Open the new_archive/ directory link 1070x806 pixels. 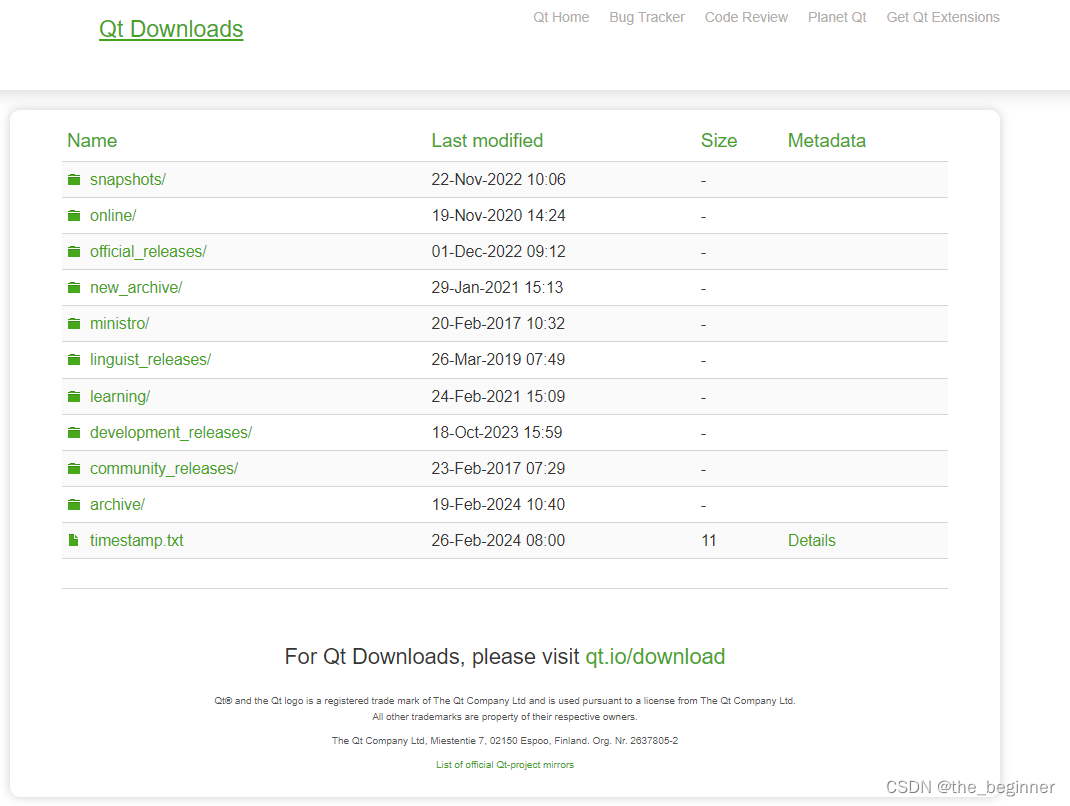136,287
